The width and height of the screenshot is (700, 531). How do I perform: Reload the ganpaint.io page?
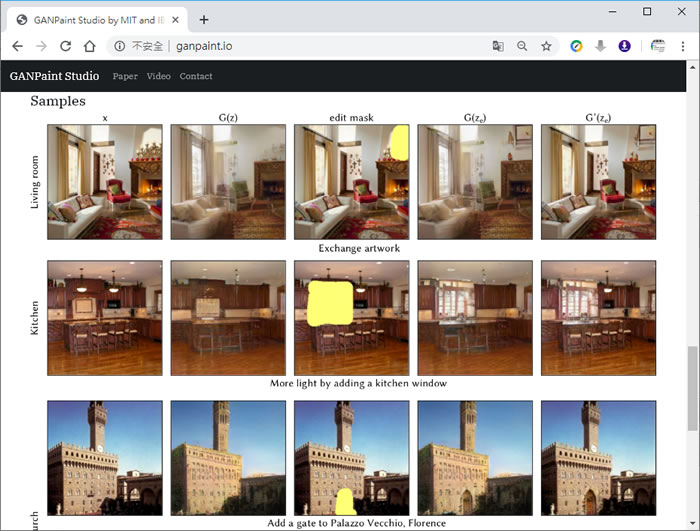(x=65, y=46)
